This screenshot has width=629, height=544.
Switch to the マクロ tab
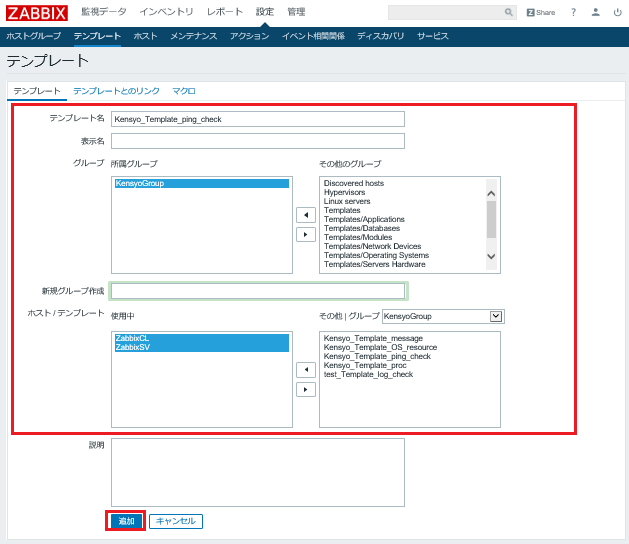click(184, 91)
